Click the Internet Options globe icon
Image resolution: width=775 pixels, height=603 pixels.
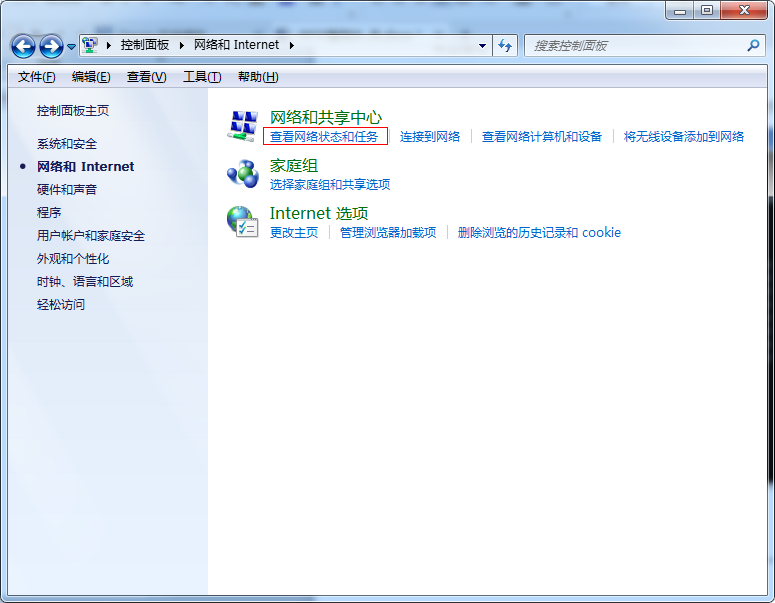pyautogui.click(x=243, y=222)
